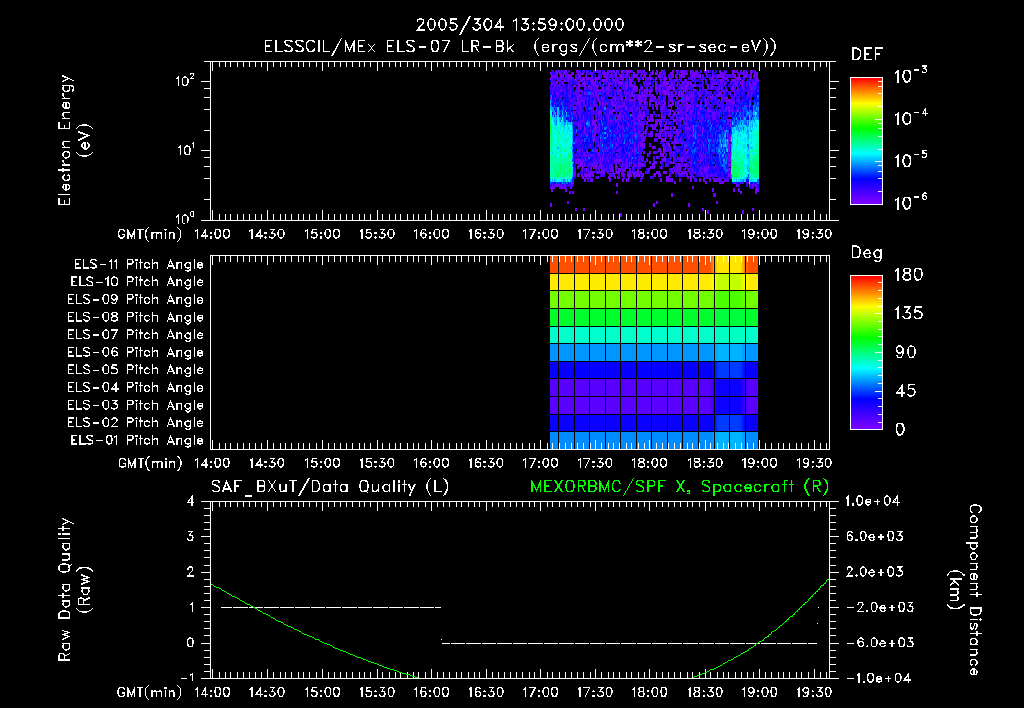The image size is (1024, 708).
Task: Click data quality line at level 1
Action: pos(331,607)
